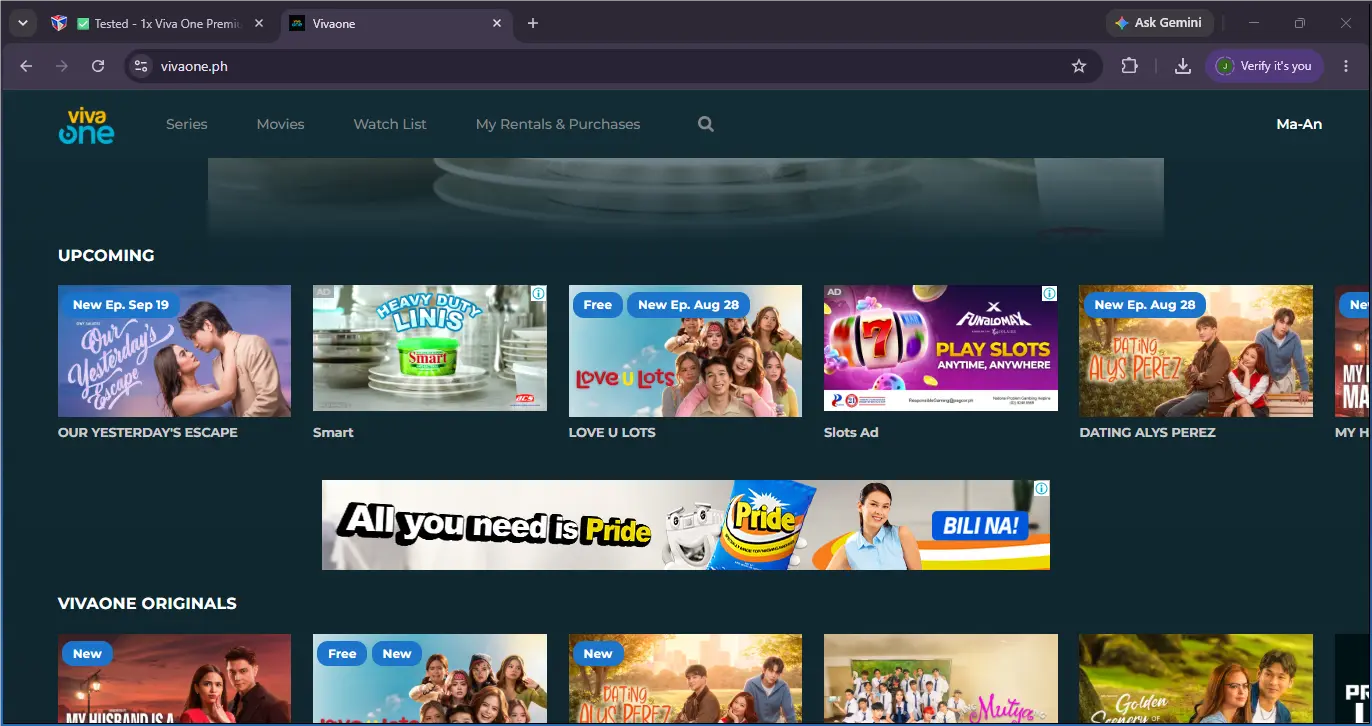Click the New badge on My Husband thumbnail
Image resolution: width=1372 pixels, height=726 pixels.
[87, 654]
